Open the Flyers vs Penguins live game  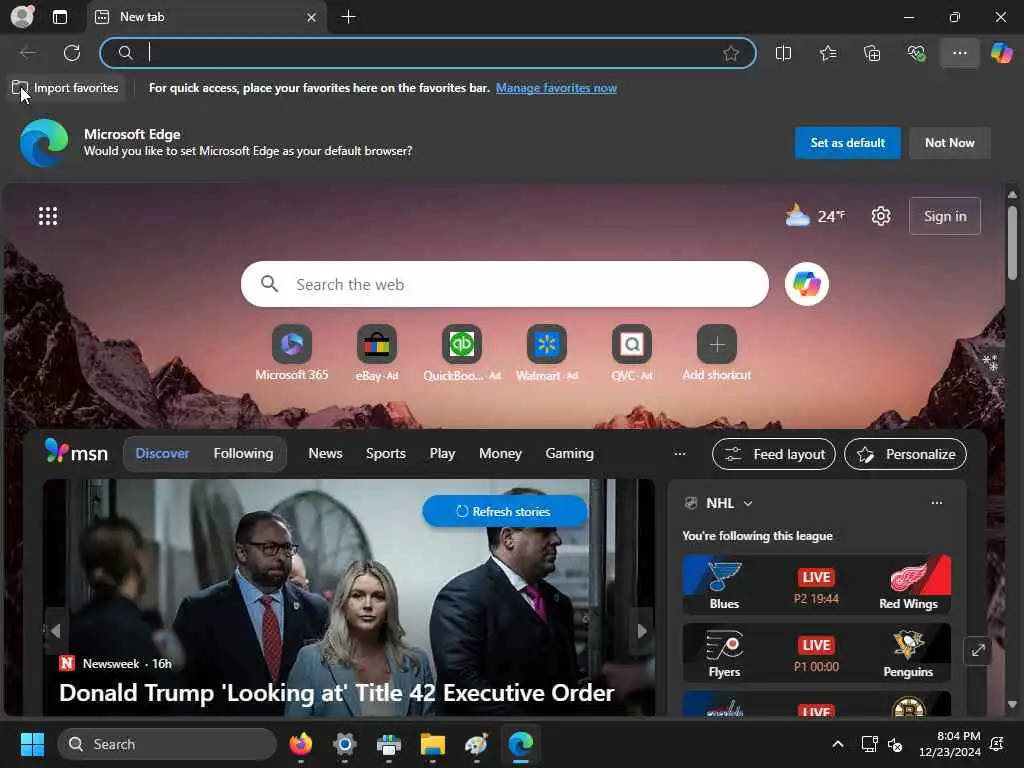(x=816, y=652)
